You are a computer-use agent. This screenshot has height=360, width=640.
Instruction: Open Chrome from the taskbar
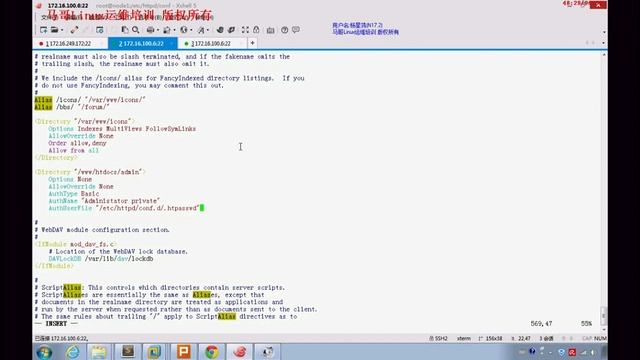coord(211,352)
